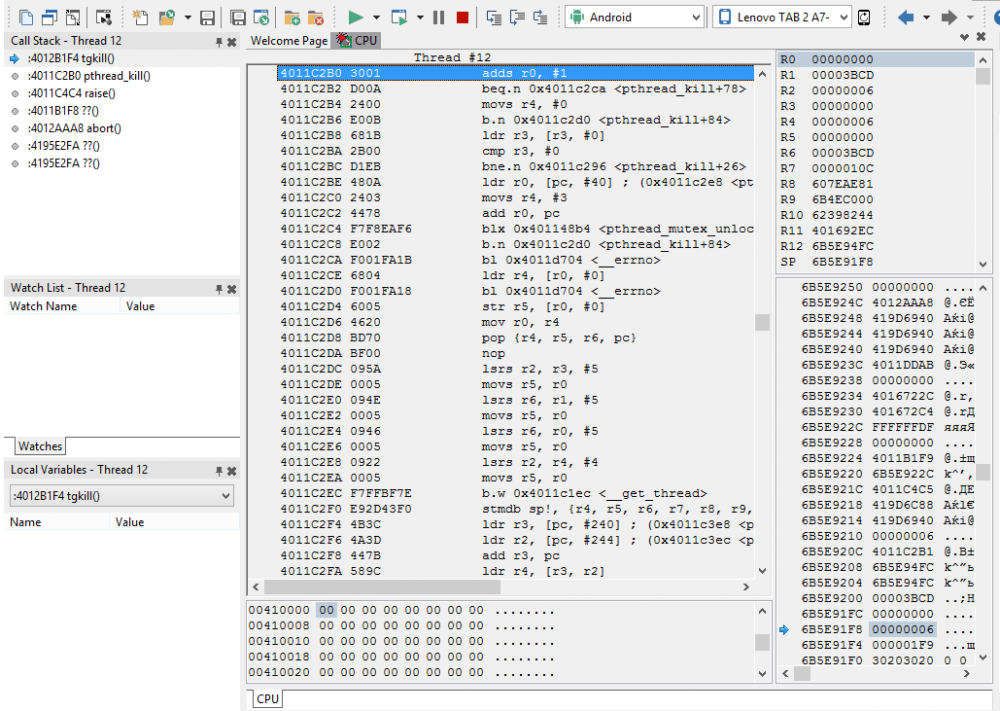Expand the Back history dropdown arrow
This screenshot has height=711, width=1000.
(926, 17)
